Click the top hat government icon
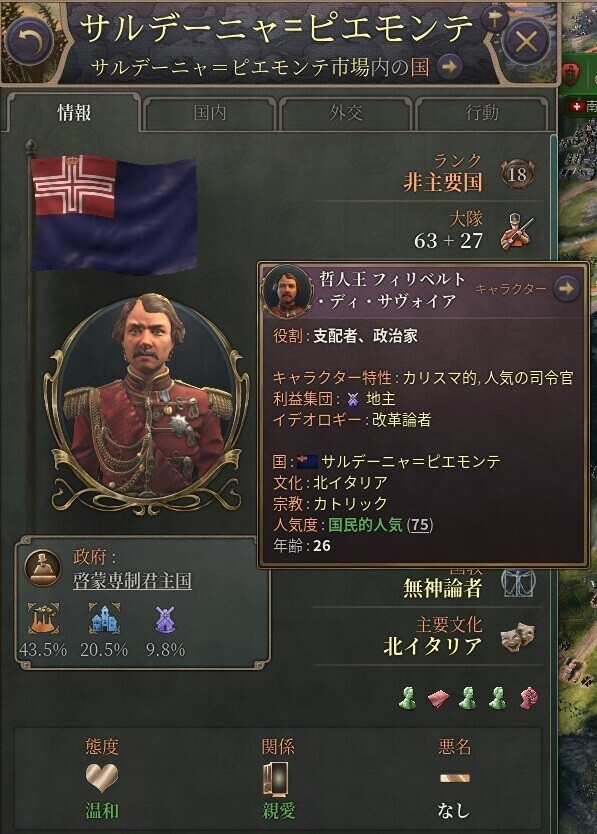 coord(43,569)
